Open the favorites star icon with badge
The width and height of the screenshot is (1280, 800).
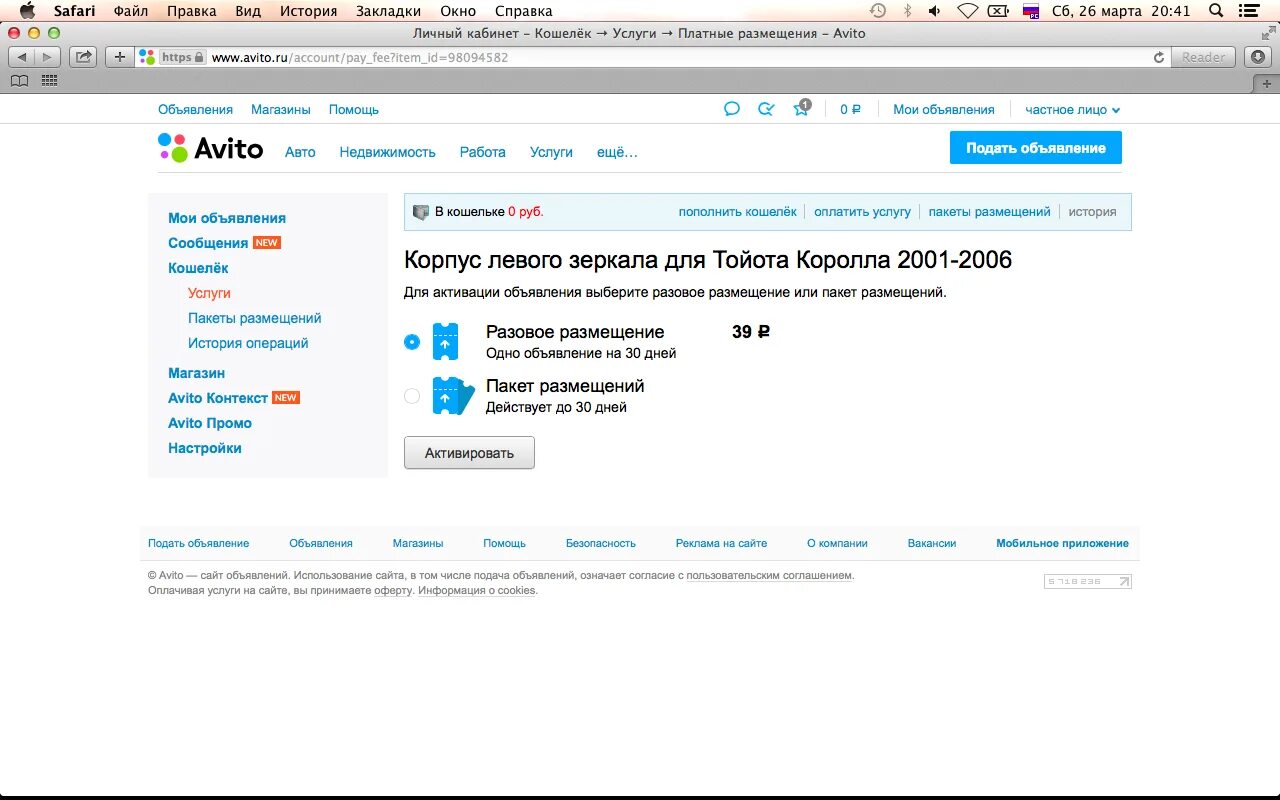coord(802,108)
